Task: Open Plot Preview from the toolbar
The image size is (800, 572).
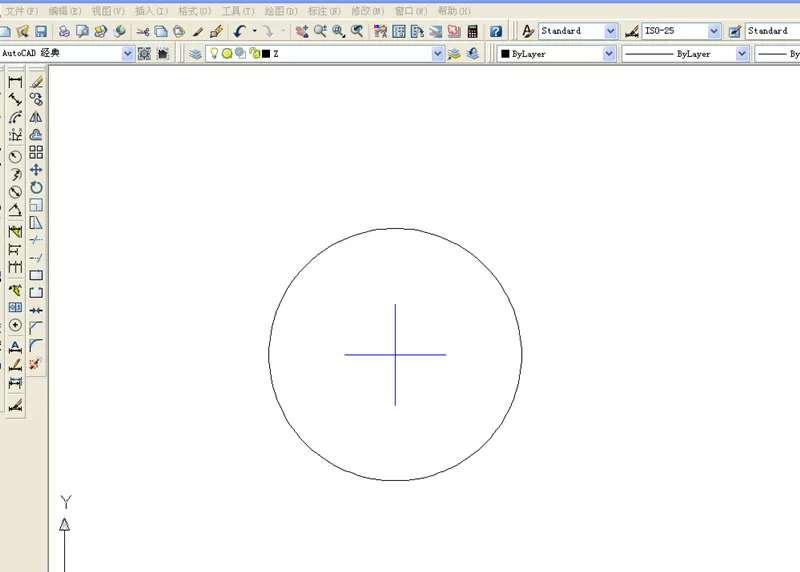Action: point(82,32)
